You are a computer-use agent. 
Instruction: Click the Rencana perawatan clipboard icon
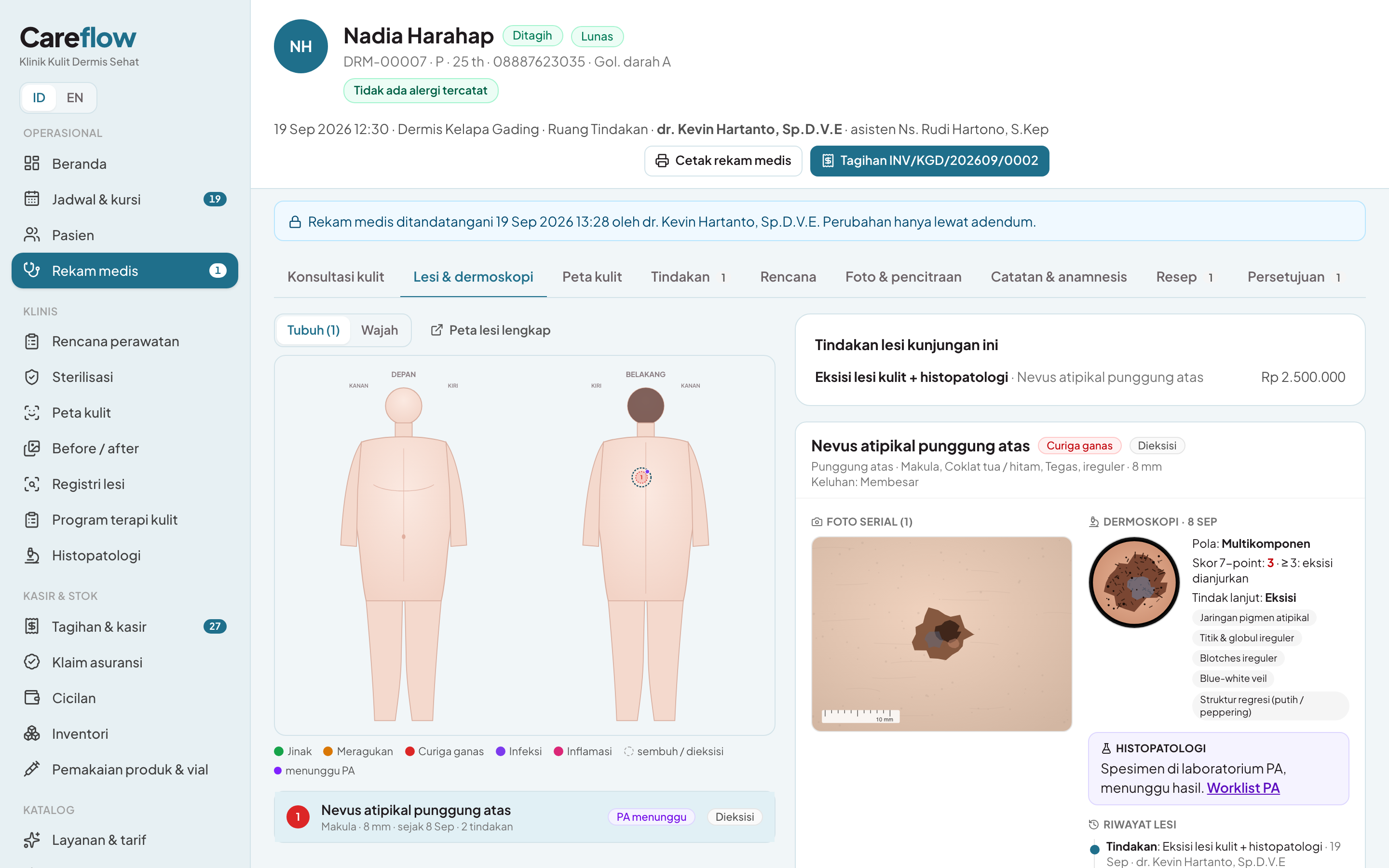point(31,341)
